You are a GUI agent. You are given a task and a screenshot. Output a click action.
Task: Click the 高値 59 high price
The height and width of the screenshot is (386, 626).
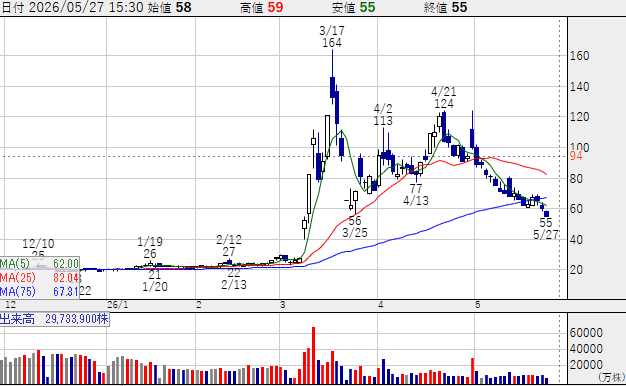click(261, 8)
